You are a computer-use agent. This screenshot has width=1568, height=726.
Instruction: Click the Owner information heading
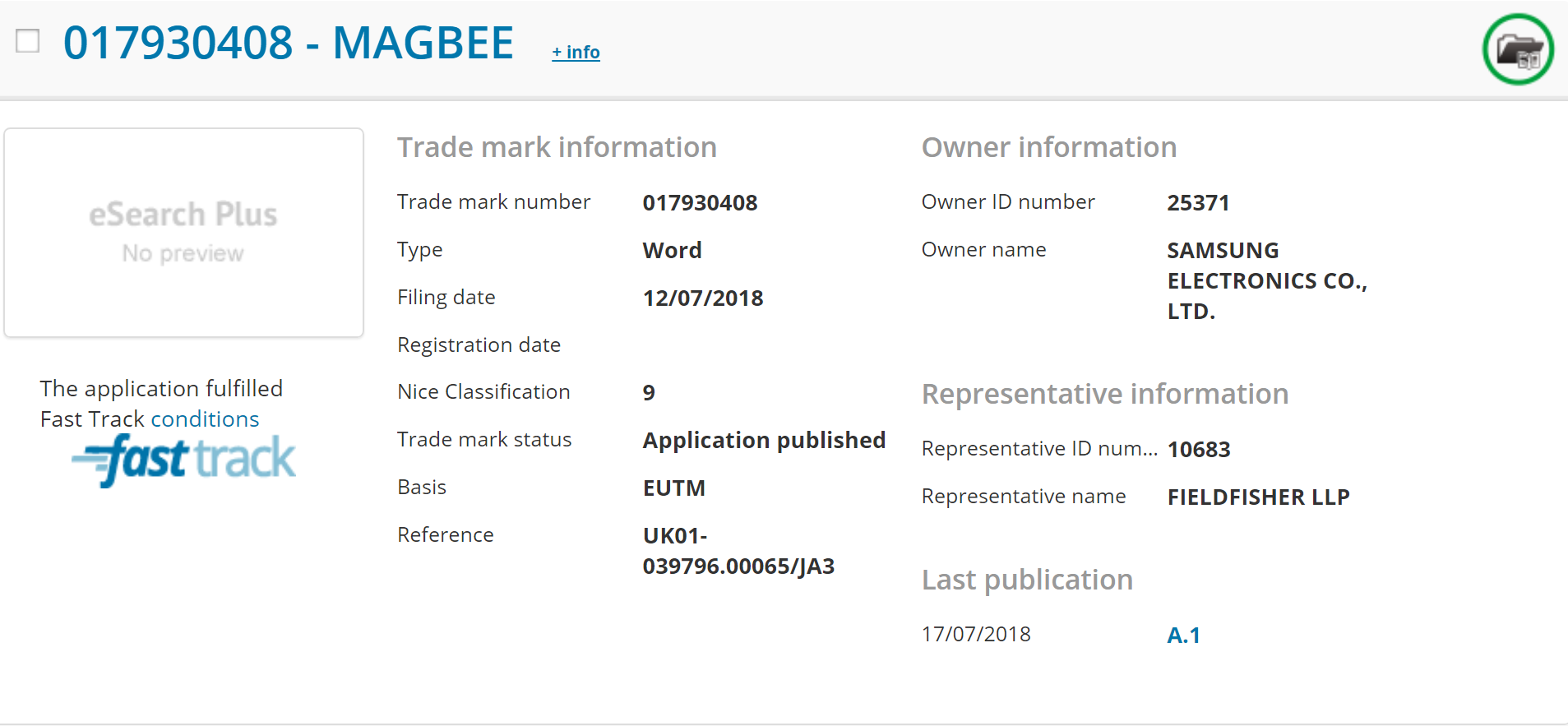coord(1048,148)
